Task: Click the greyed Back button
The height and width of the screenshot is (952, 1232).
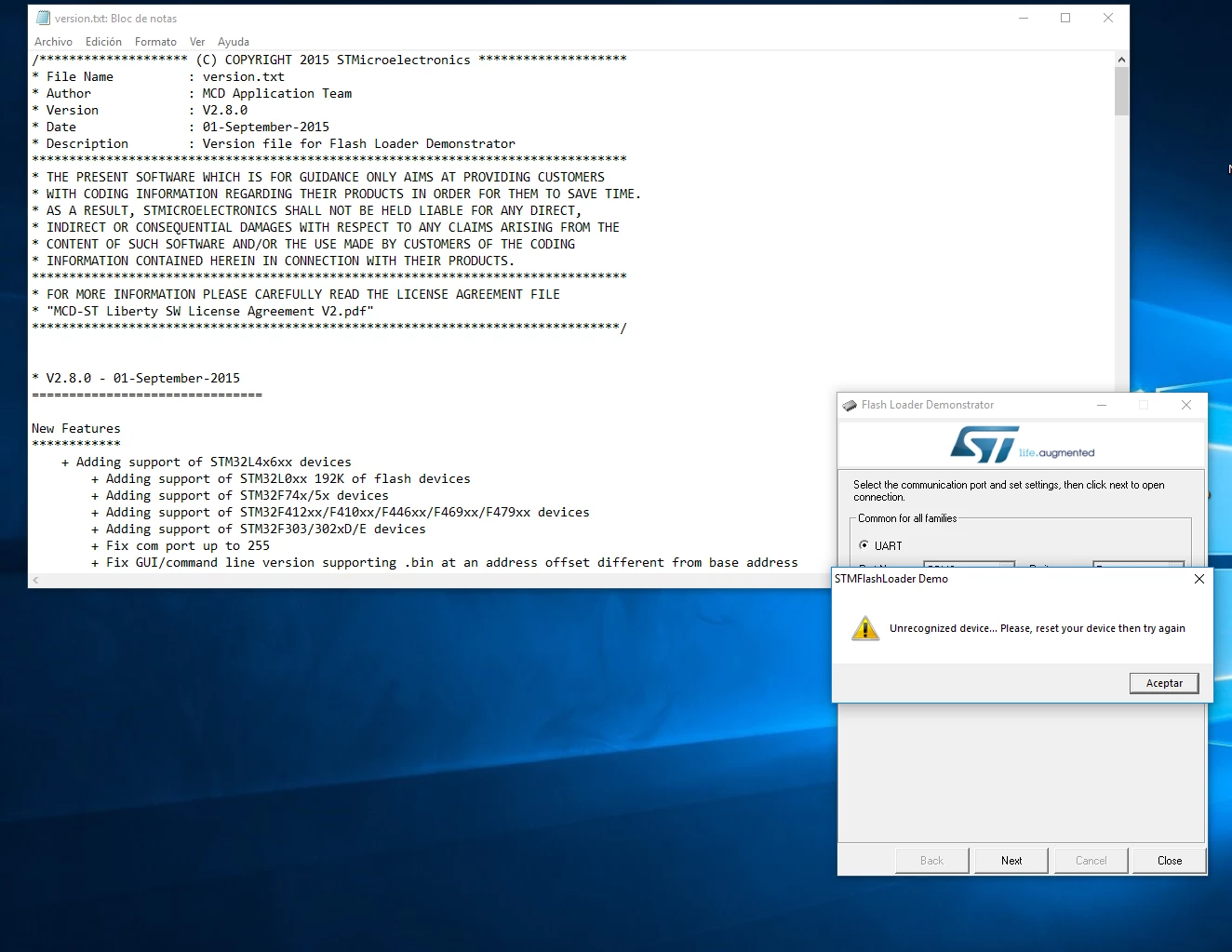Action: [x=931, y=861]
